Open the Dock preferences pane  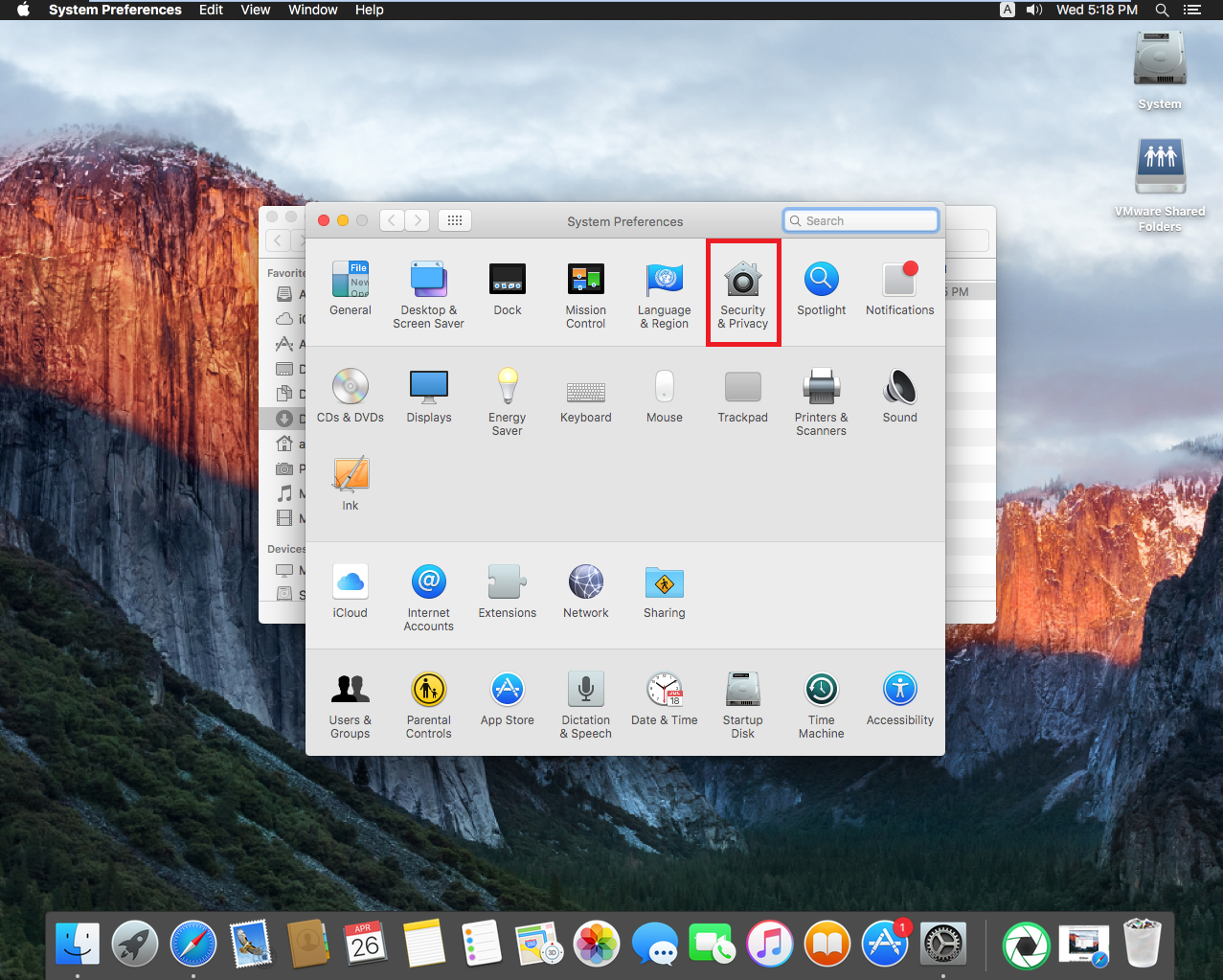pyautogui.click(x=508, y=288)
